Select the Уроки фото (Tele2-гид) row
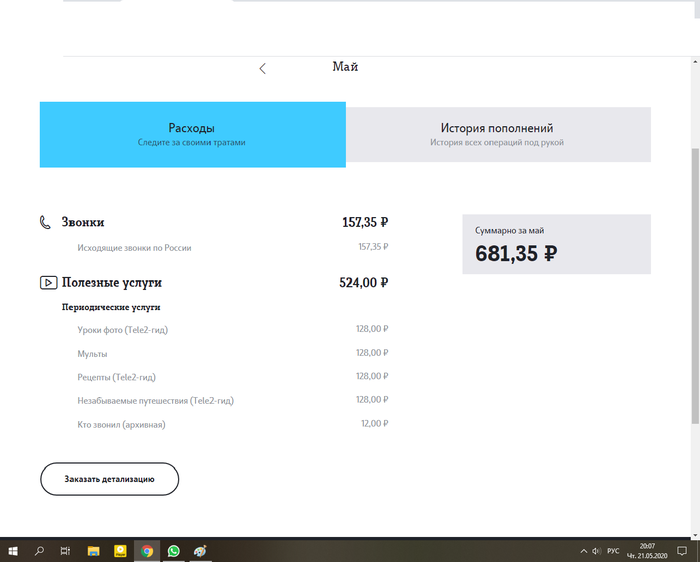Image resolution: width=700 pixels, height=562 pixels. tap(232, 329)
